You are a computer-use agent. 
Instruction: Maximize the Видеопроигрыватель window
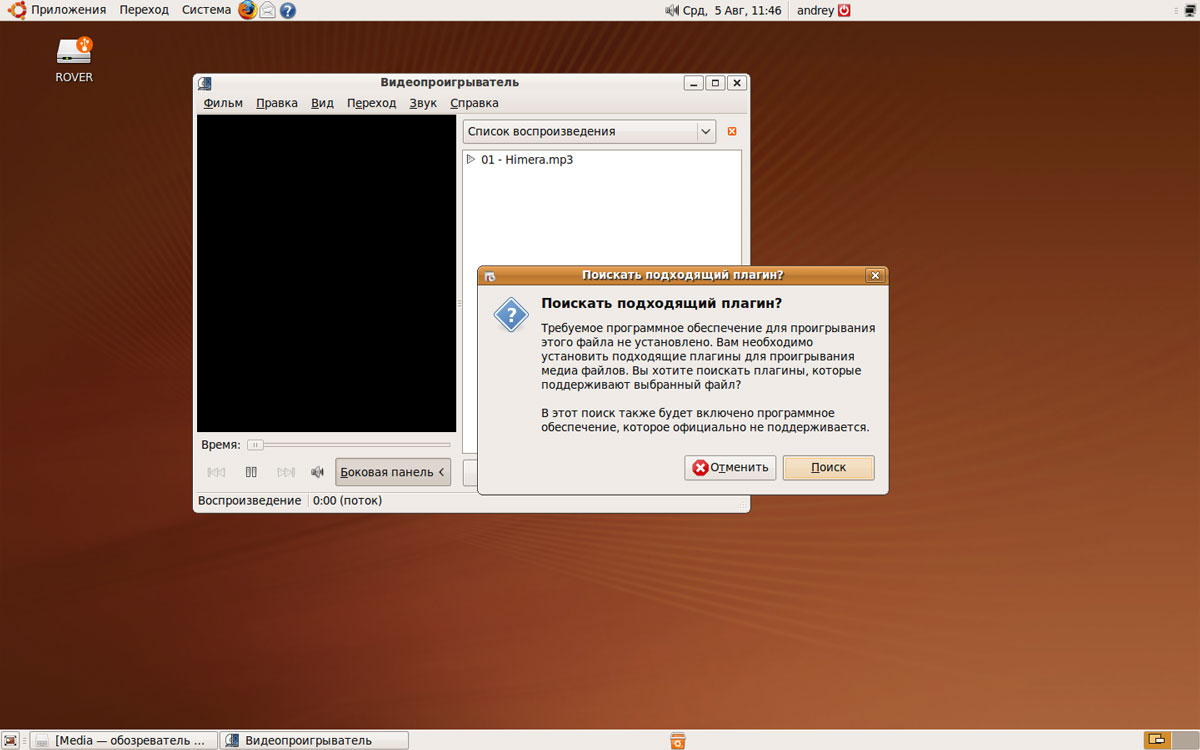tap(715, 83)
